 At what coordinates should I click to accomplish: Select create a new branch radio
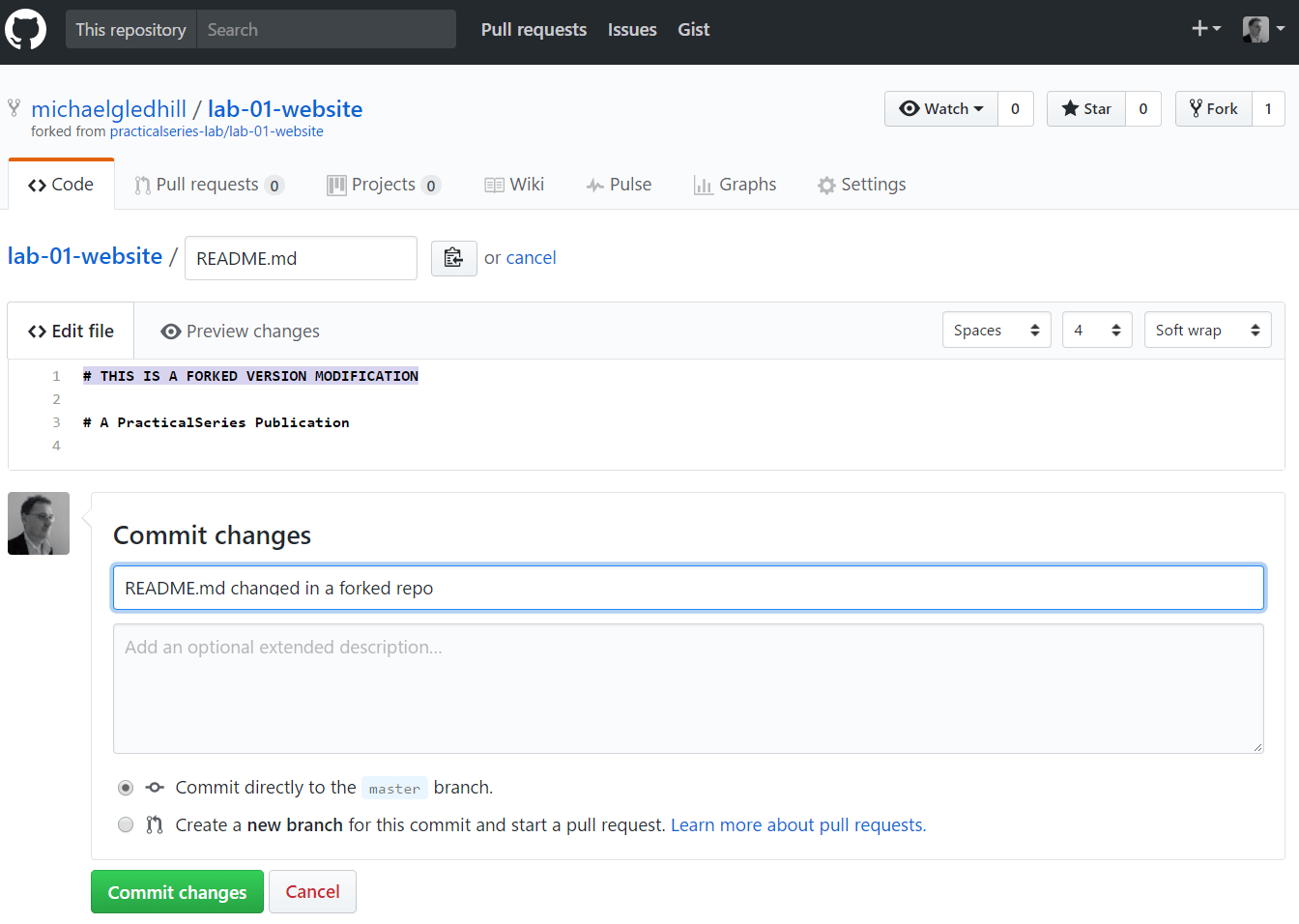[126, 824]
